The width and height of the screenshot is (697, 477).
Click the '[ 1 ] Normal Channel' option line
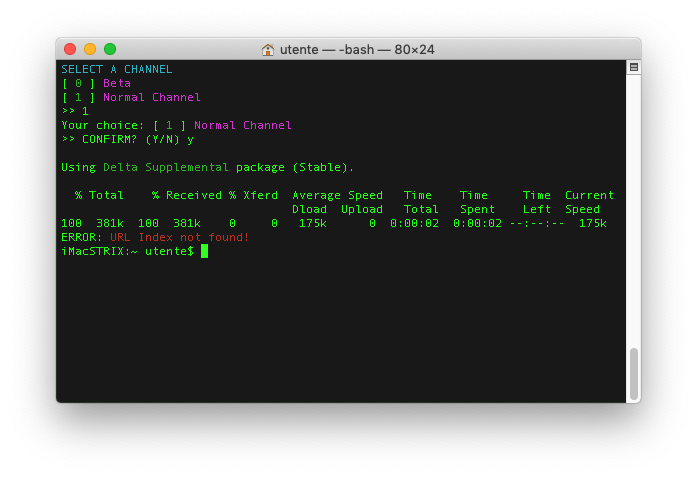[x=131, y=97]
